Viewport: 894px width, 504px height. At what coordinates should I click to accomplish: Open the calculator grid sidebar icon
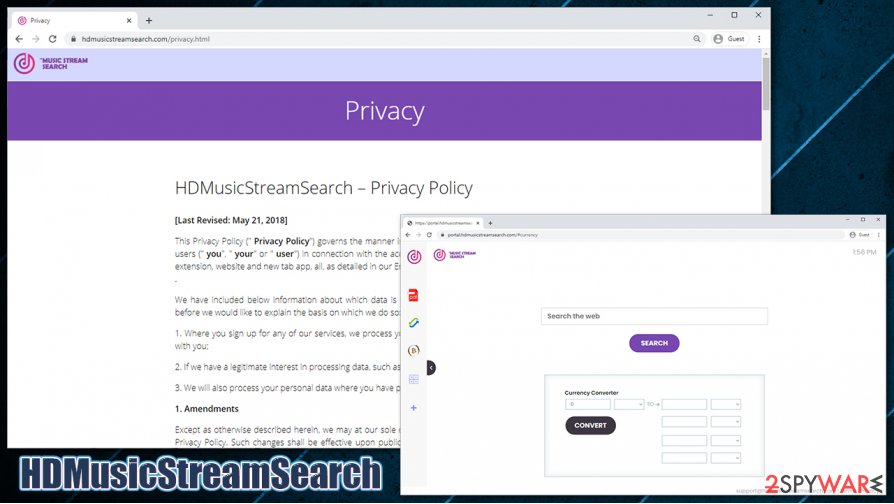(413, 379)
